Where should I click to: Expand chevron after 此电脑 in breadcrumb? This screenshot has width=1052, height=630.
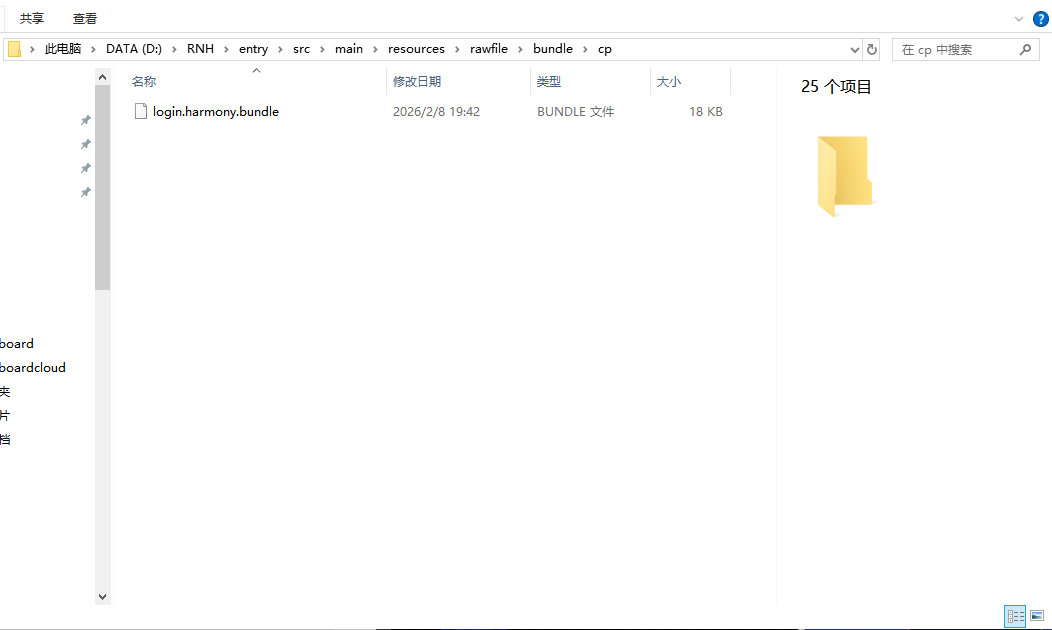click(94, 50)
